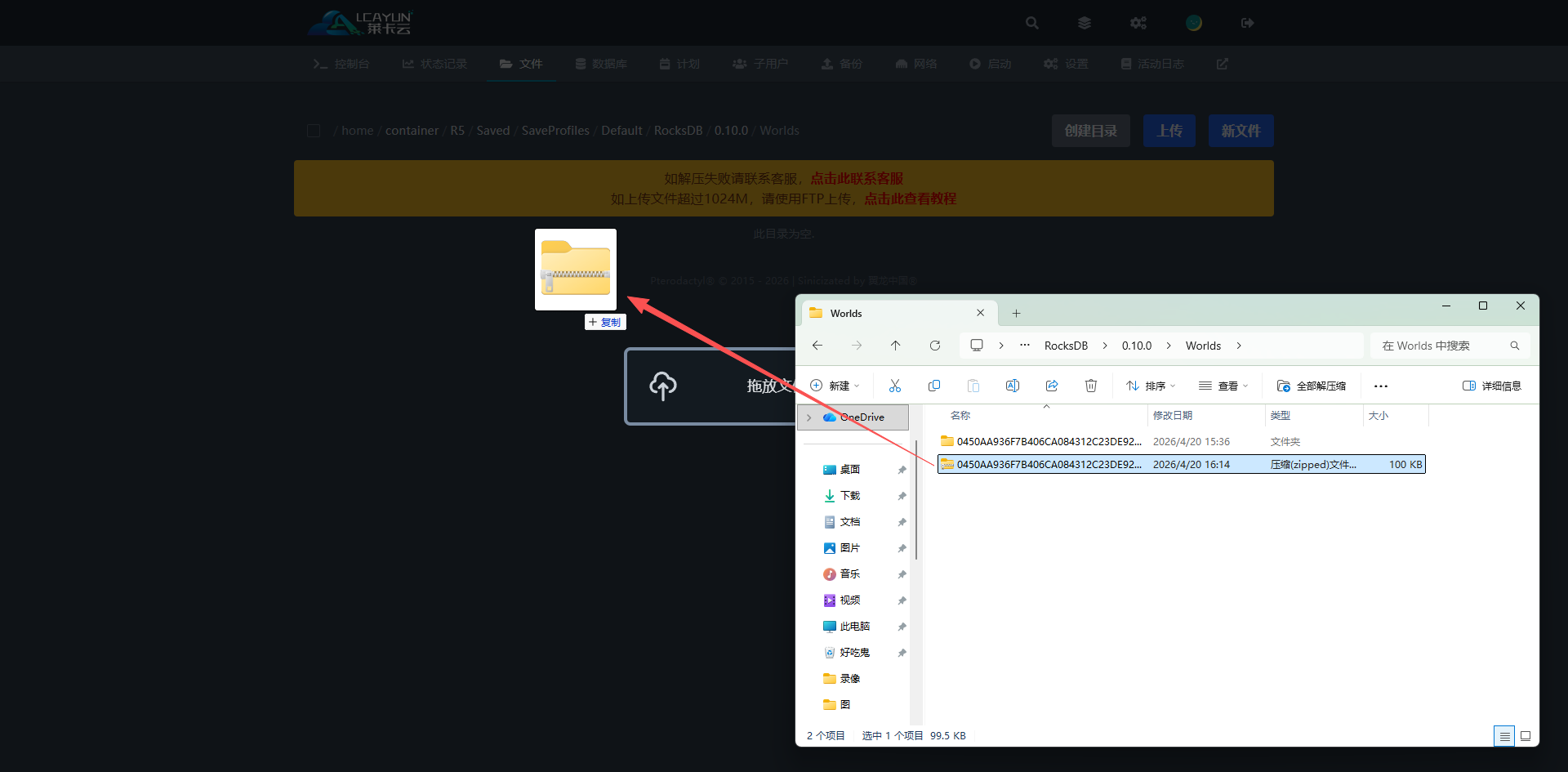Screen dimensions: 1568x772
Task: Click the Rename icon in Explorer toolbar
Action: click(x=1013, y=386)
